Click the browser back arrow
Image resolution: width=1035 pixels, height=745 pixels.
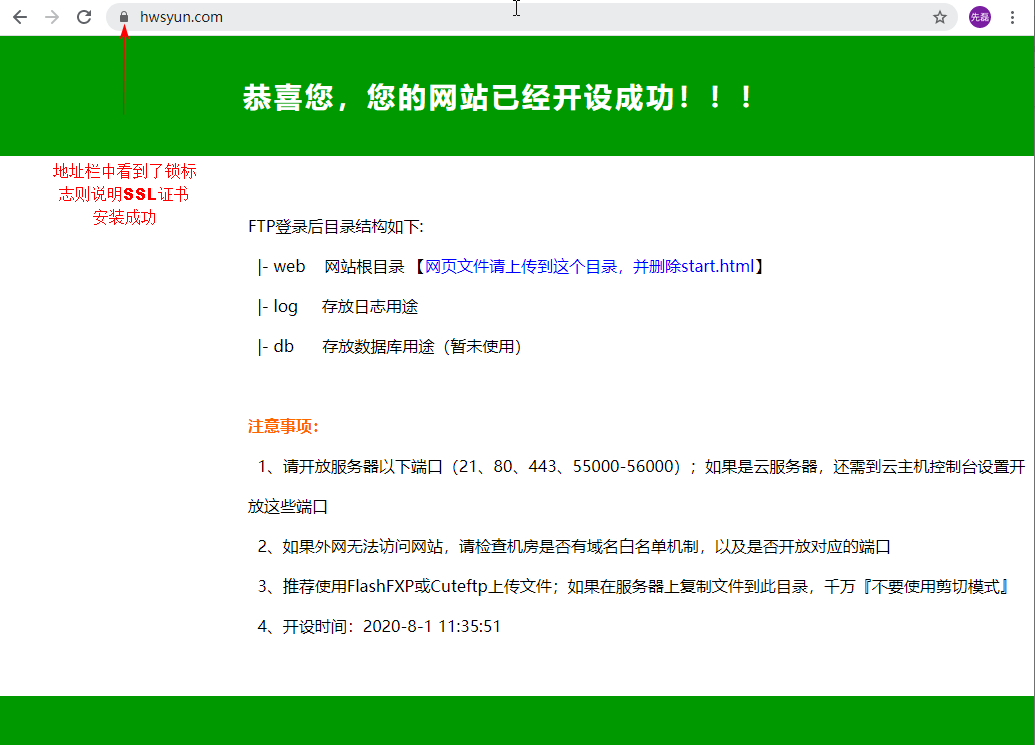(x=20, y=17)
